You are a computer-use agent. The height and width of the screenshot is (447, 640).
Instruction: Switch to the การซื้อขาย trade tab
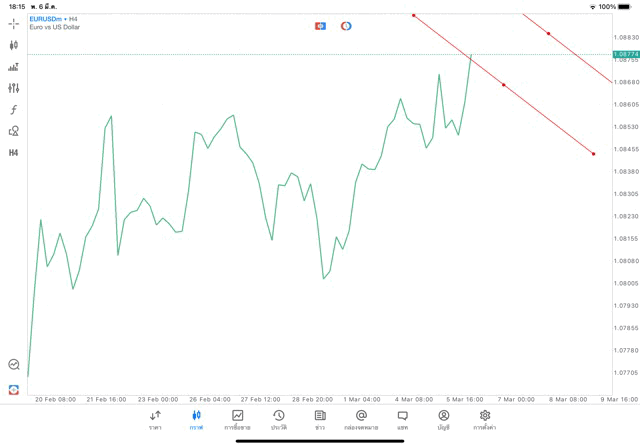(237, 419)
